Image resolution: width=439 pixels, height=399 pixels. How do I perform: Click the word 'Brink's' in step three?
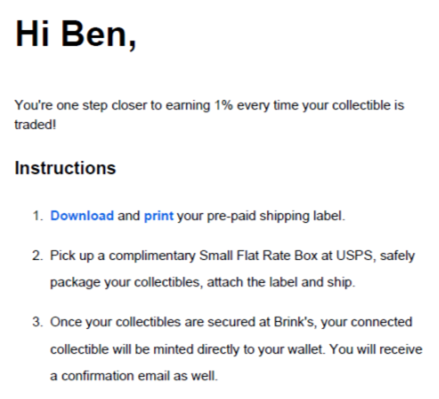click(x=294, y=322)
